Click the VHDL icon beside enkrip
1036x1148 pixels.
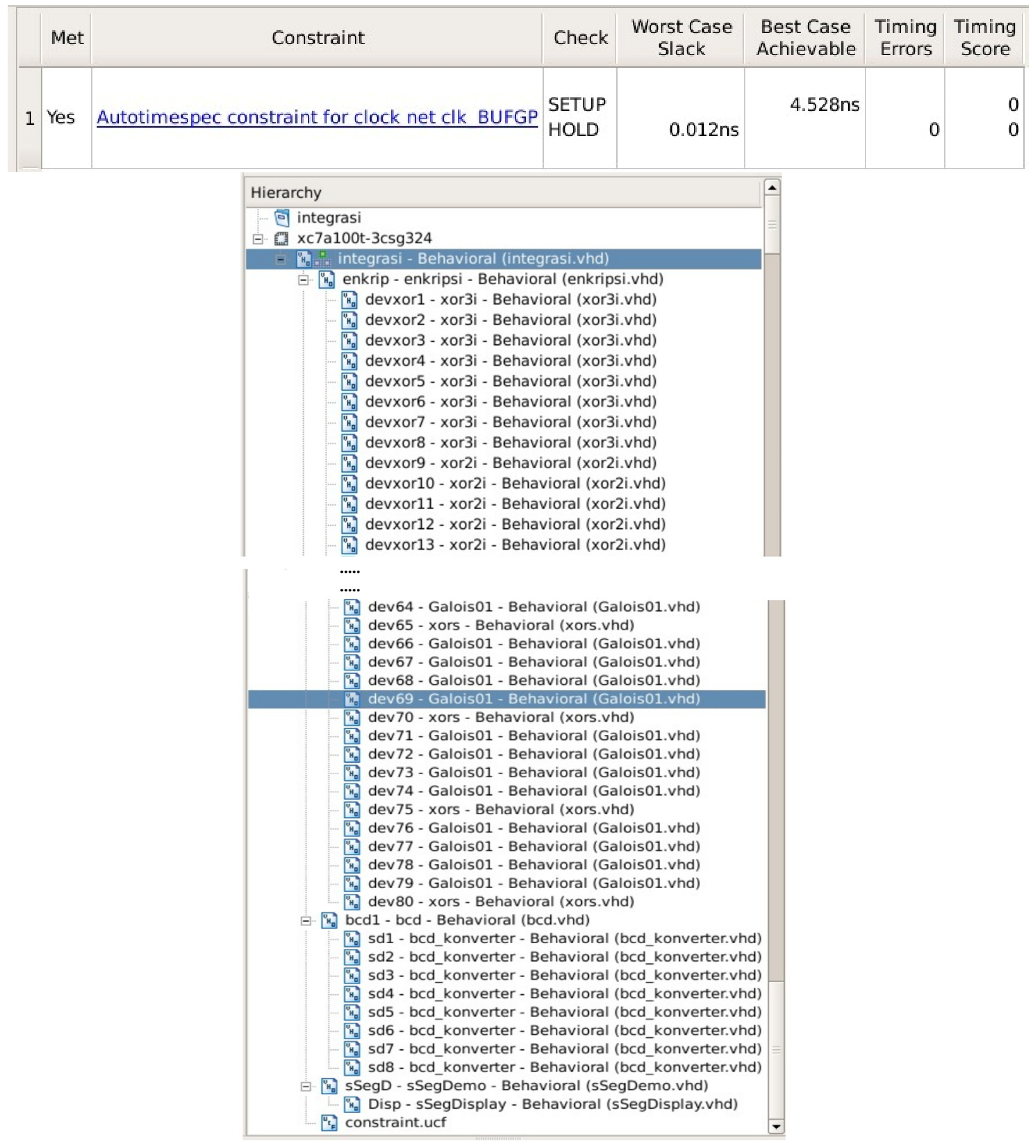[327, 279]
